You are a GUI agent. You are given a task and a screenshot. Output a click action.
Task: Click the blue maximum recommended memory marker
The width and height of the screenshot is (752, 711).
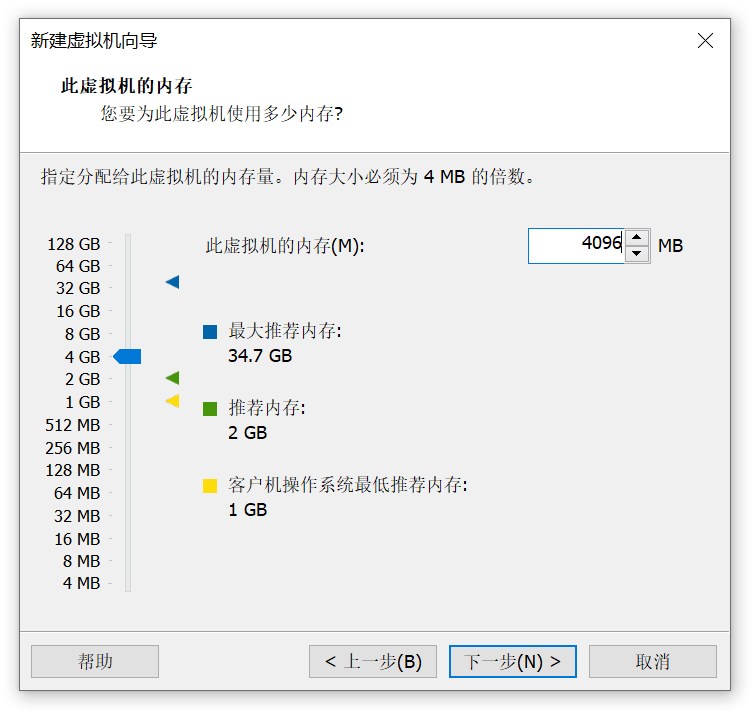tap(173, 282)
